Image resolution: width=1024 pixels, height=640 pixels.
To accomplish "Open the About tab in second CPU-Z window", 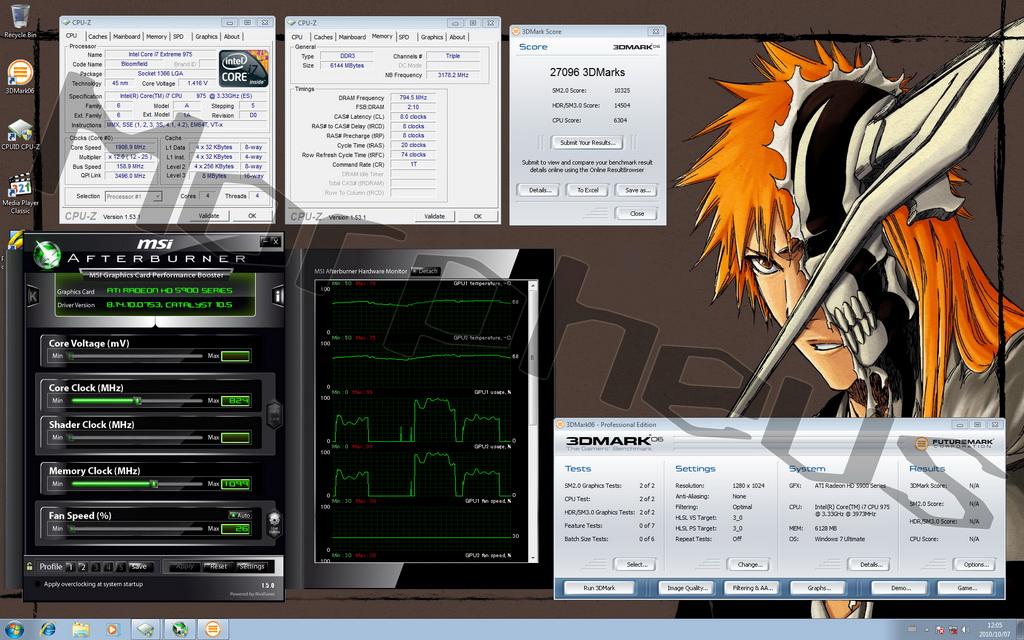I will [457, 37].
